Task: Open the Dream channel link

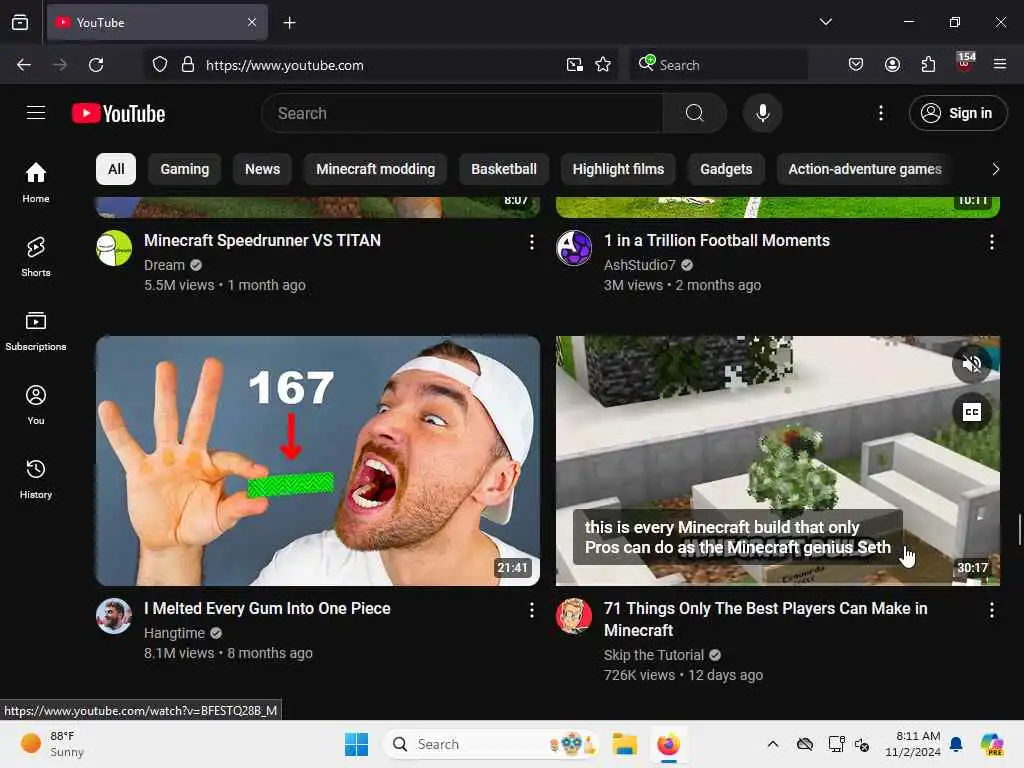Action: [165, 265]
